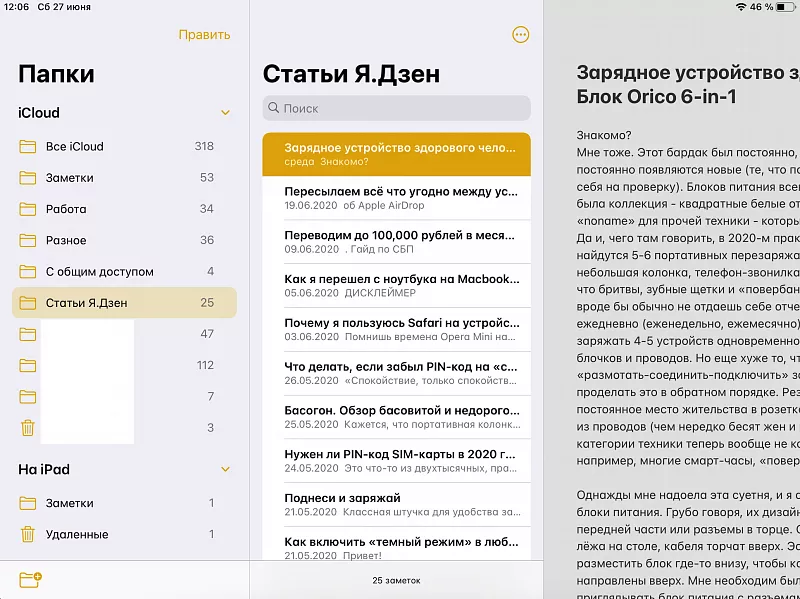Click the magnifier icon in search
Image resolution: width=800 pixels, height=599 pixels.
click(273, 108)
